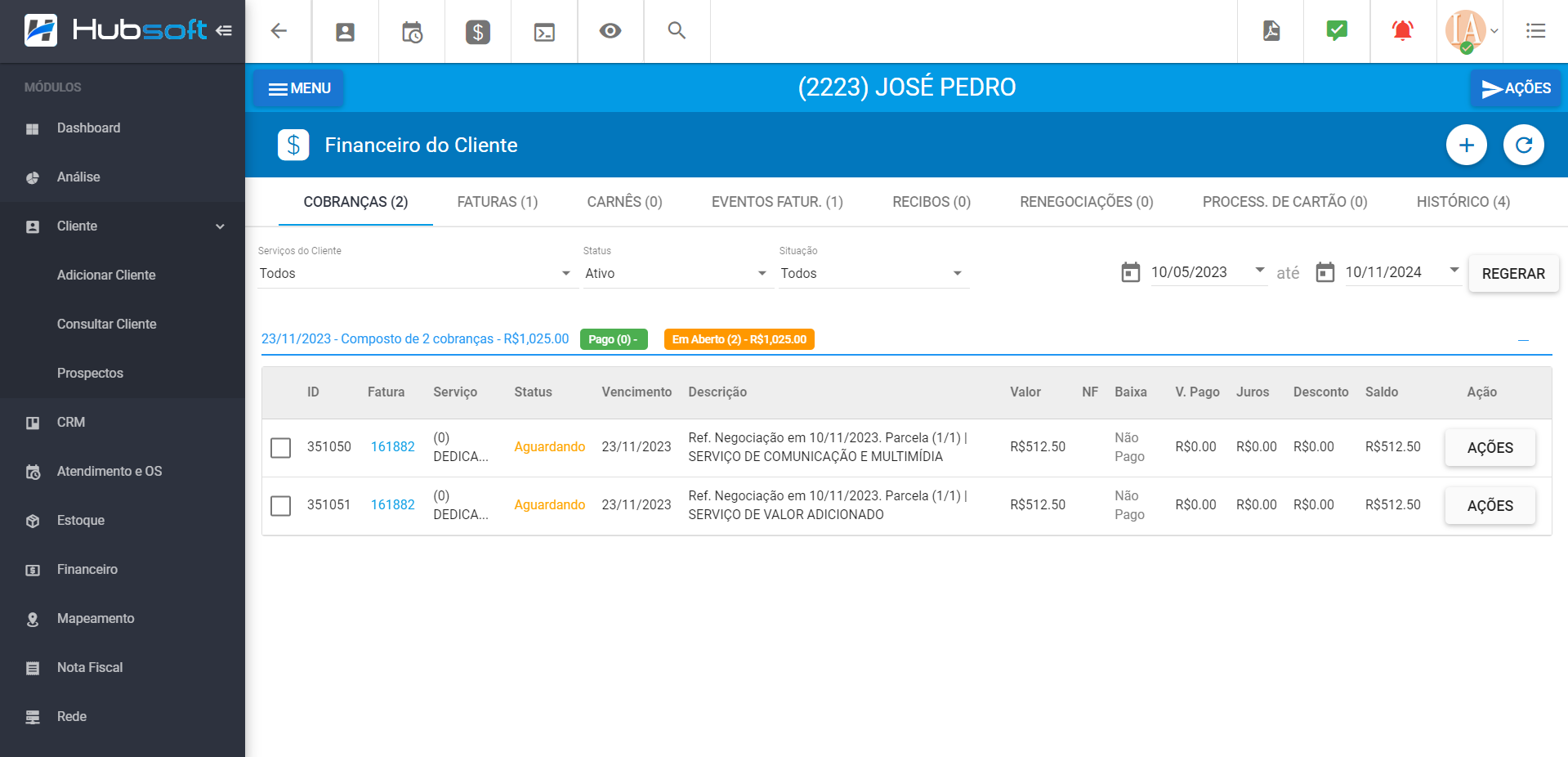Open Atendimento e OS module
Image resolution: width=1568 pixels, height=757 pixels.
[123, 472]
